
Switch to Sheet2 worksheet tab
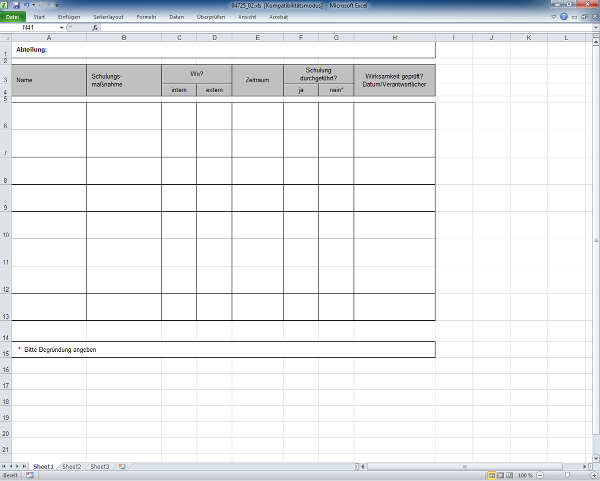[71, 466]
